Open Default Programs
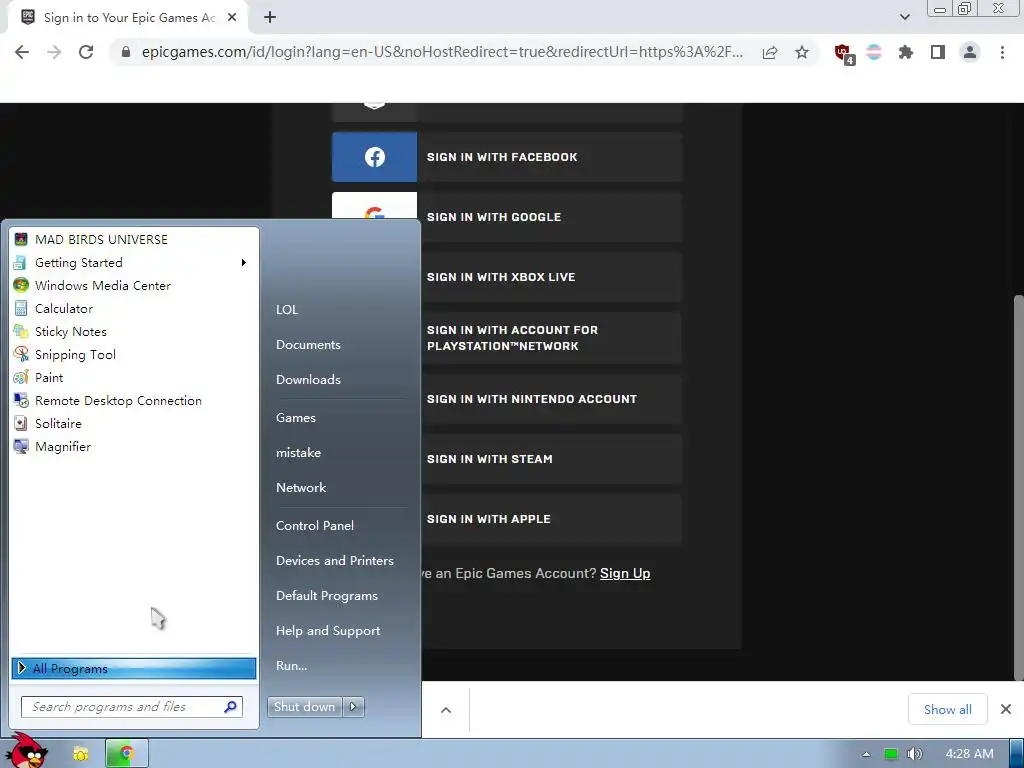The width and height of the screenshot is (1024, 768). [327, 596]
